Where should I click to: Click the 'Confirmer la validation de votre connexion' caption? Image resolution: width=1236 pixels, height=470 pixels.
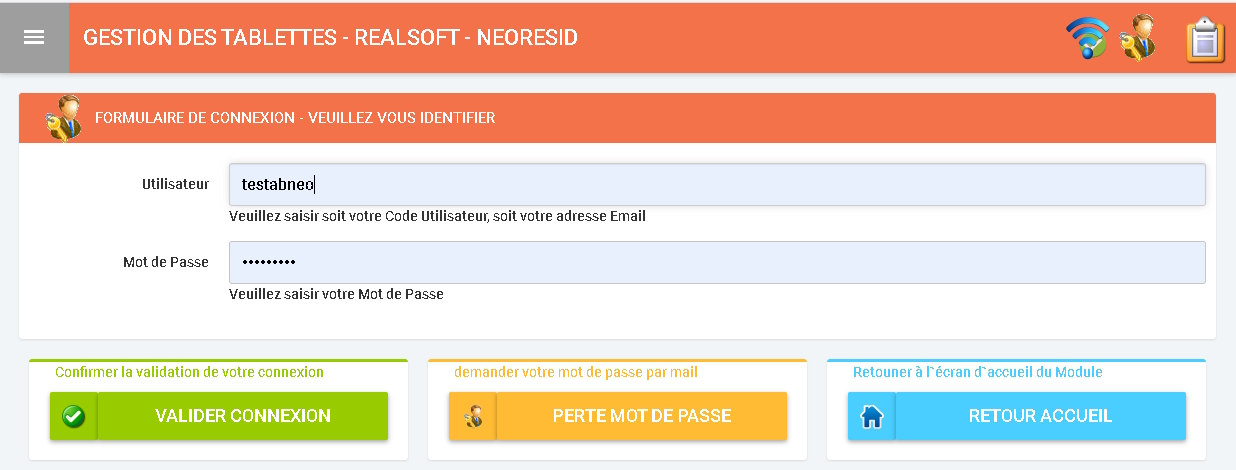pyautogui.click(x=189, y=372)
